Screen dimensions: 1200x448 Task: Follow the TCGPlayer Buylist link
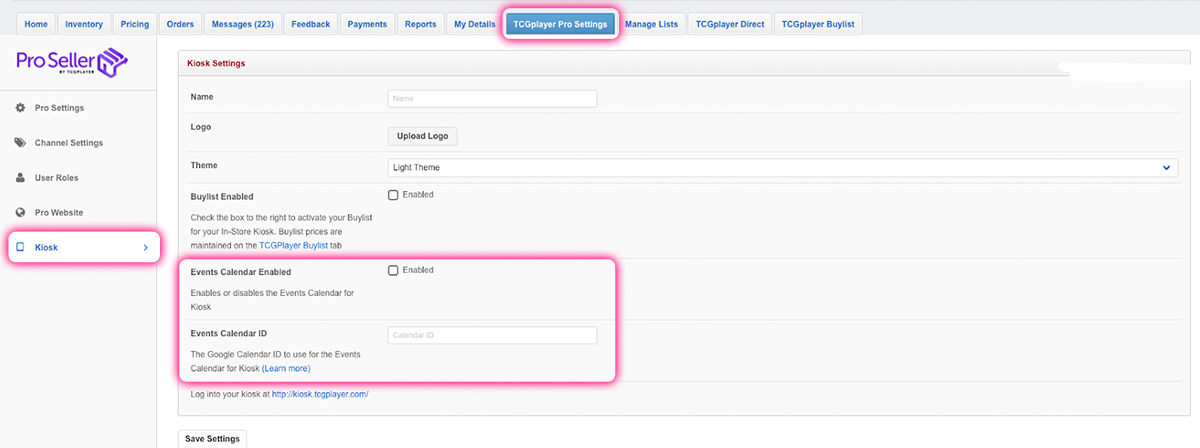coord(293,244)
